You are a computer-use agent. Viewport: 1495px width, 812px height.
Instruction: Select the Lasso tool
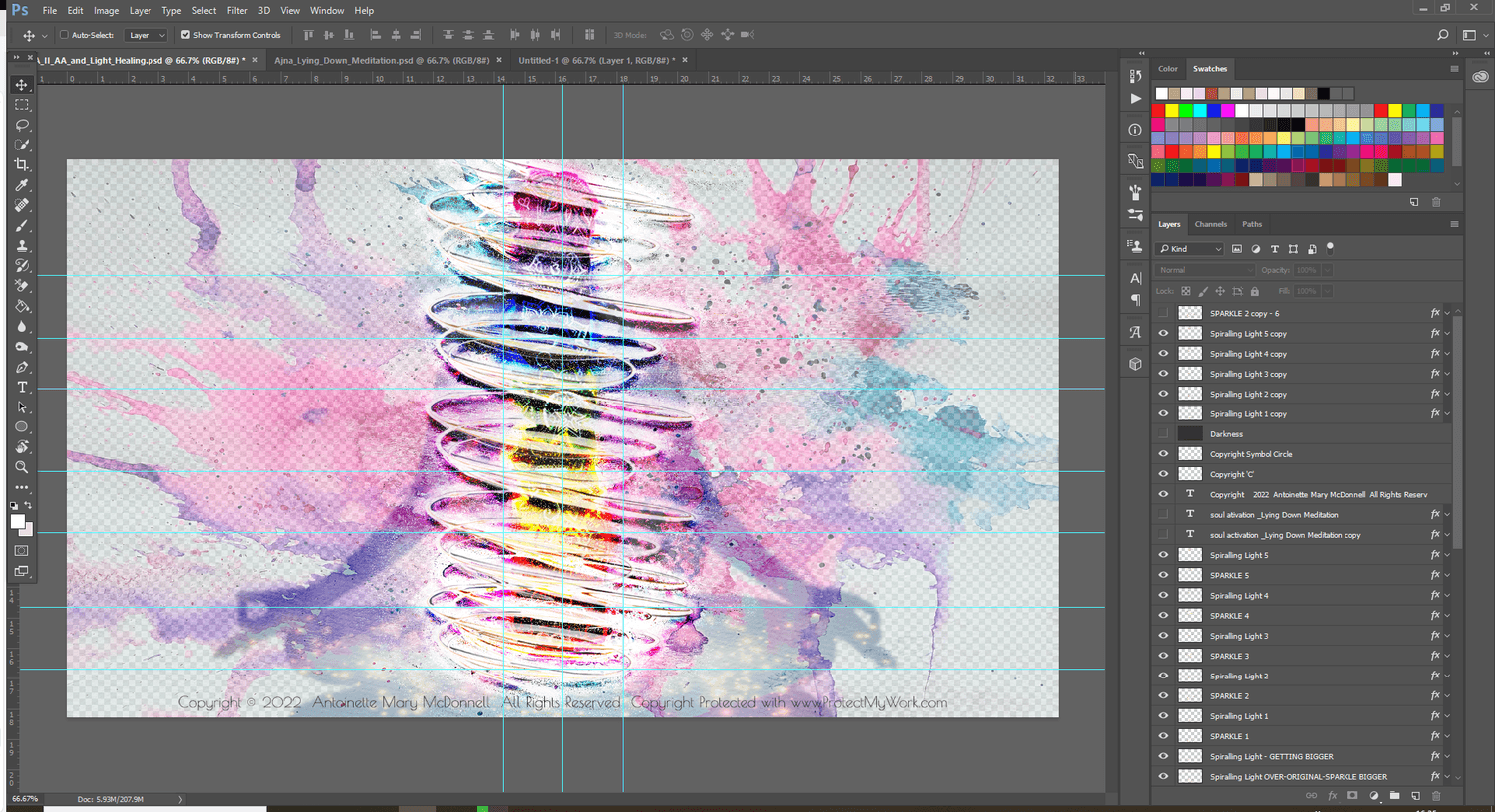tap(22, 126)
